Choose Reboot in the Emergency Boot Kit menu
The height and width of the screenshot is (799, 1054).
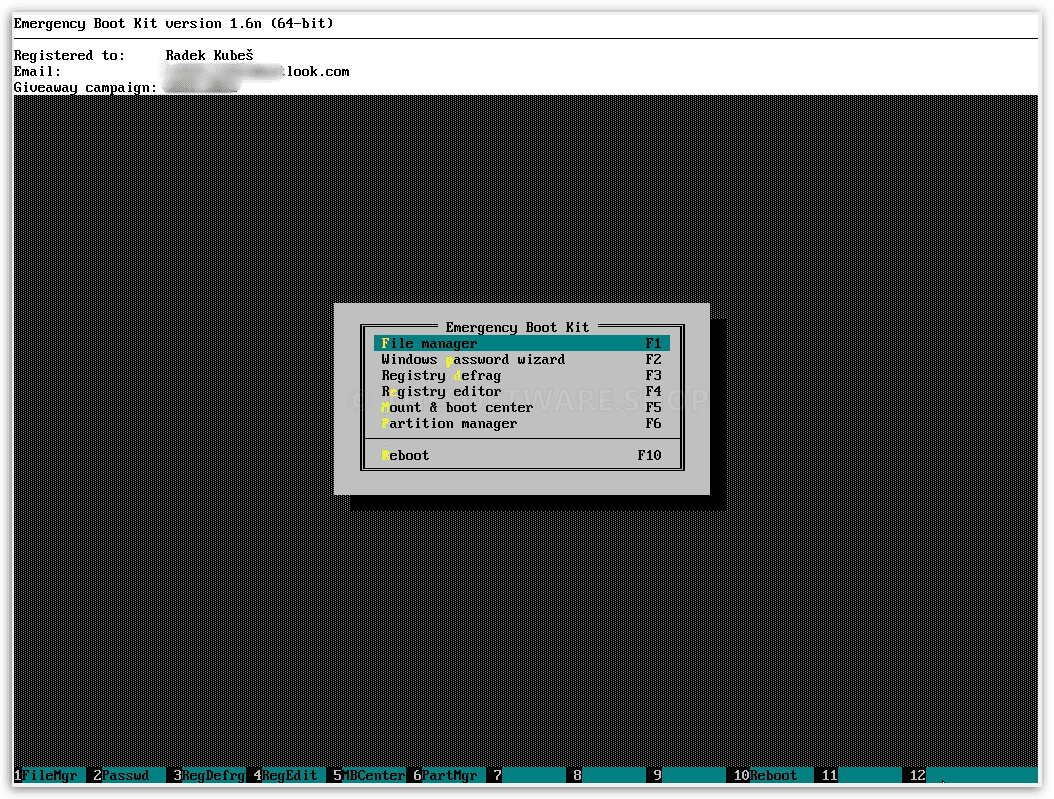click(x=522, y=455)
